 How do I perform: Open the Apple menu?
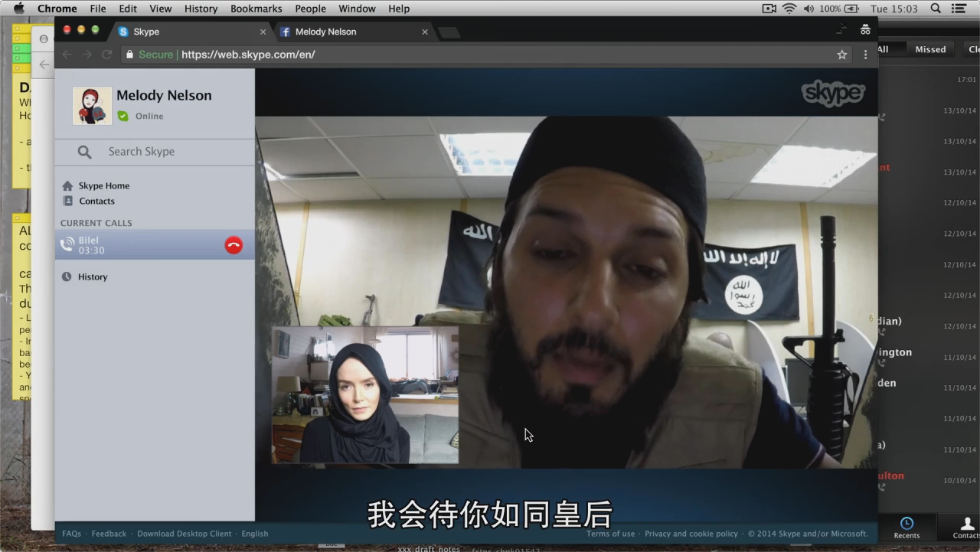pyautogui.click(x=19, y=8)
